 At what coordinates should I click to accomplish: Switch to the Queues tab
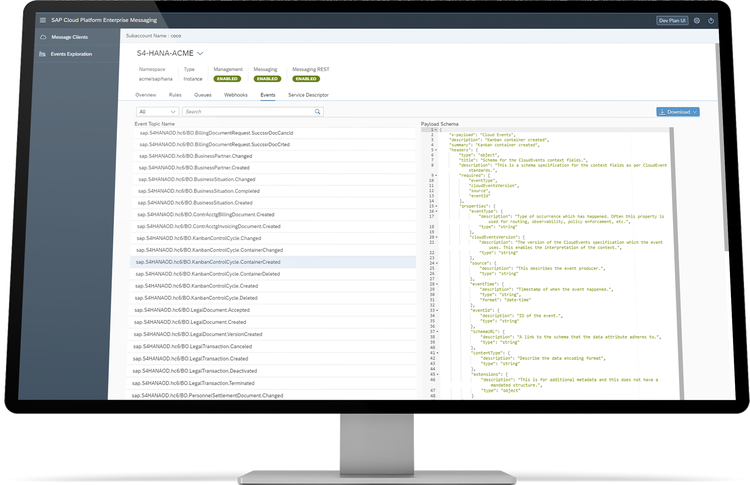pos(203,95)
